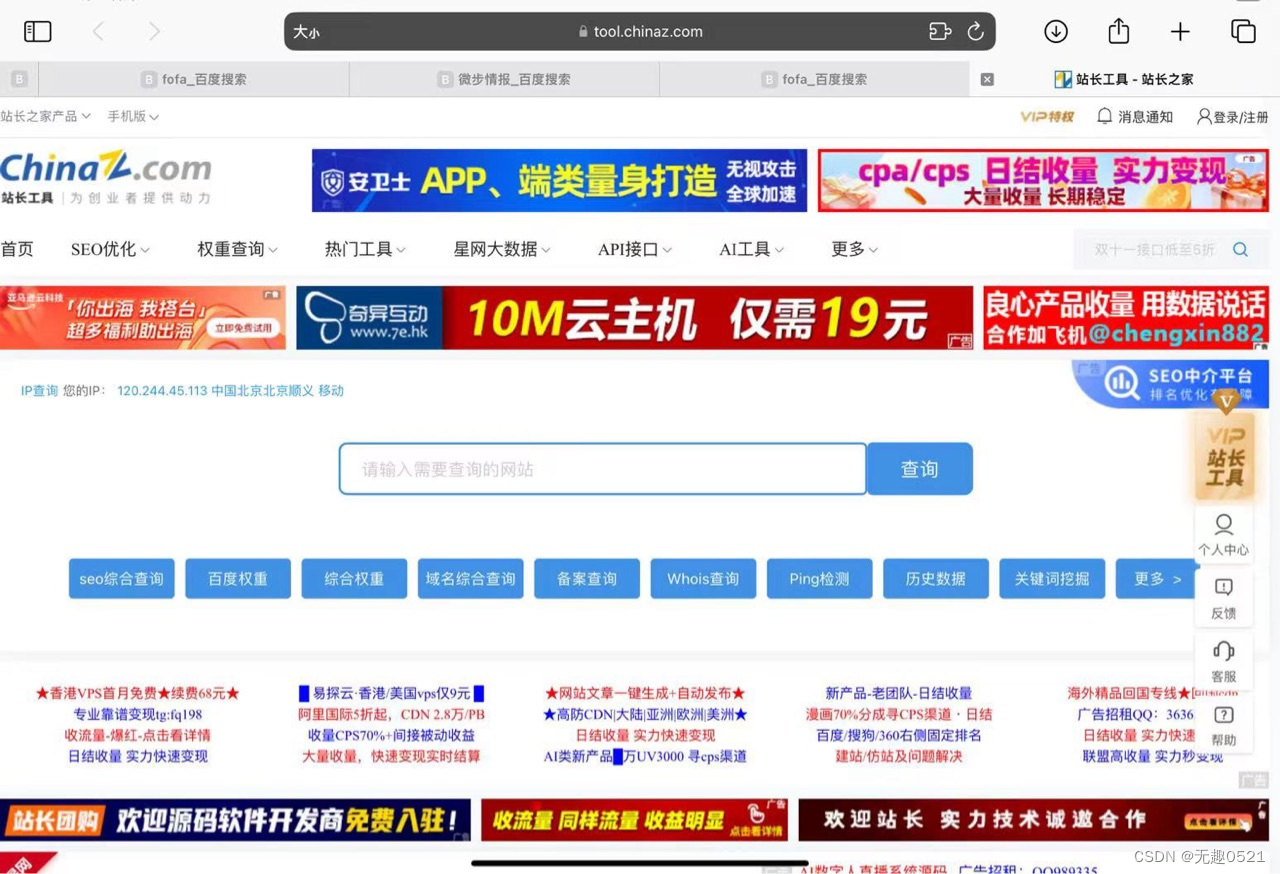Click 阿里国际5折起 CDN link
Viewport: 1280px width, 874px height.
pyautogui.click(x=391, y=714)
